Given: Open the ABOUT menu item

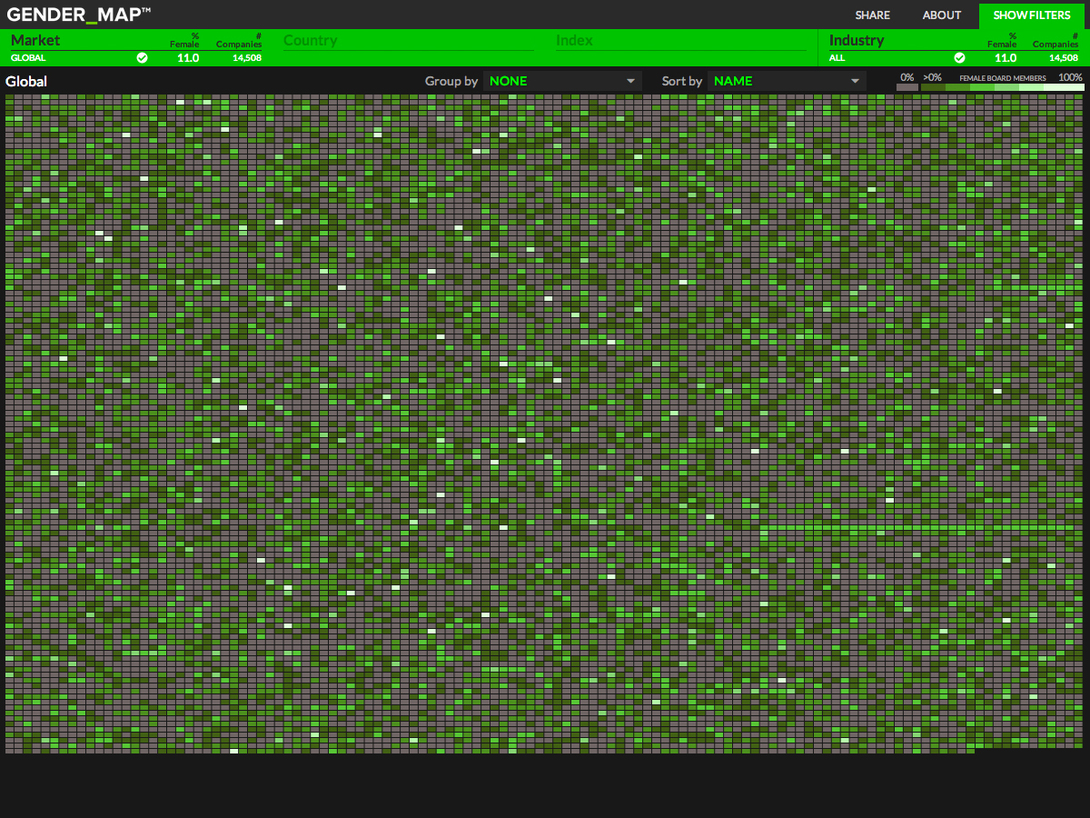Looking at the screenshot, I should coord(941,15).
